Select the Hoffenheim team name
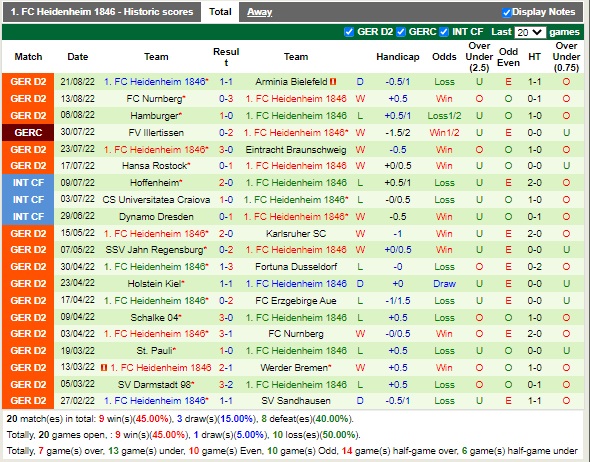 point(155,182)
